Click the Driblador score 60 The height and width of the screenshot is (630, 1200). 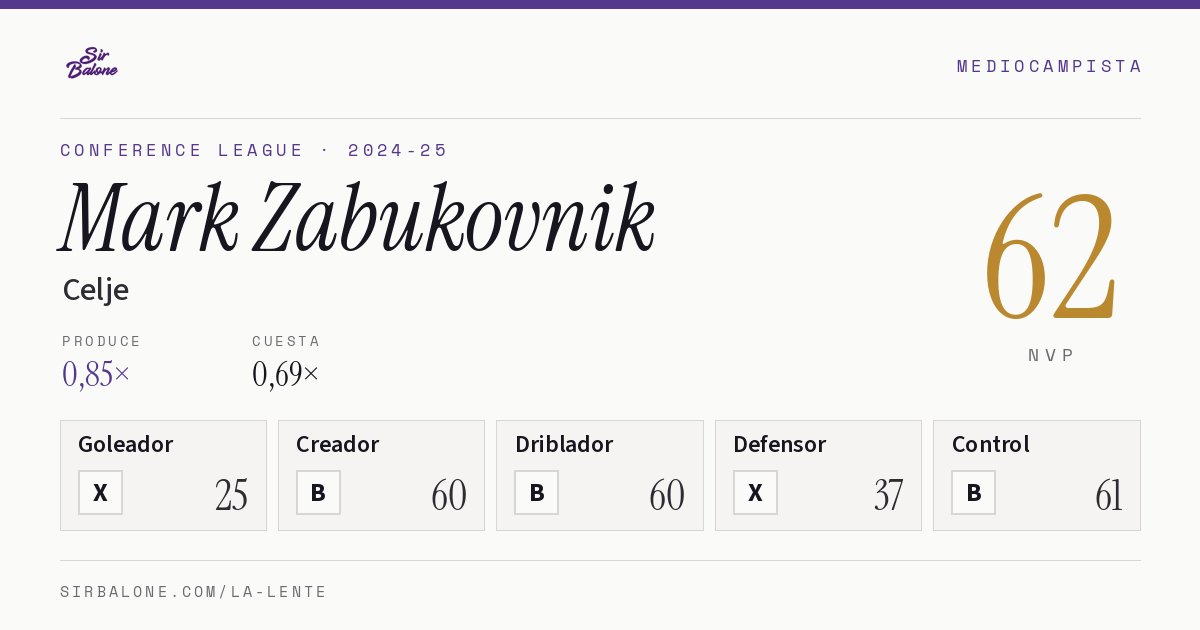(667, 495)
